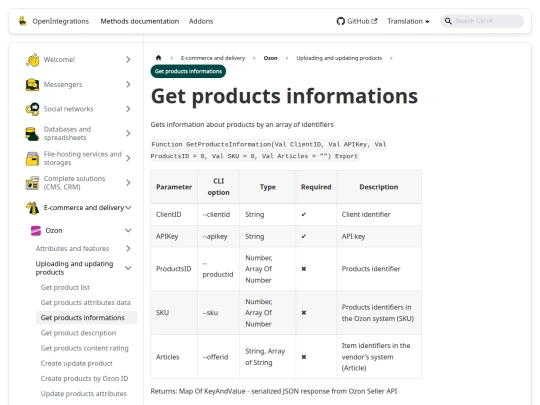The image size is (540, 405).
Task: Expand Attributes and features chevron
Action: click(x=128, y=248)
